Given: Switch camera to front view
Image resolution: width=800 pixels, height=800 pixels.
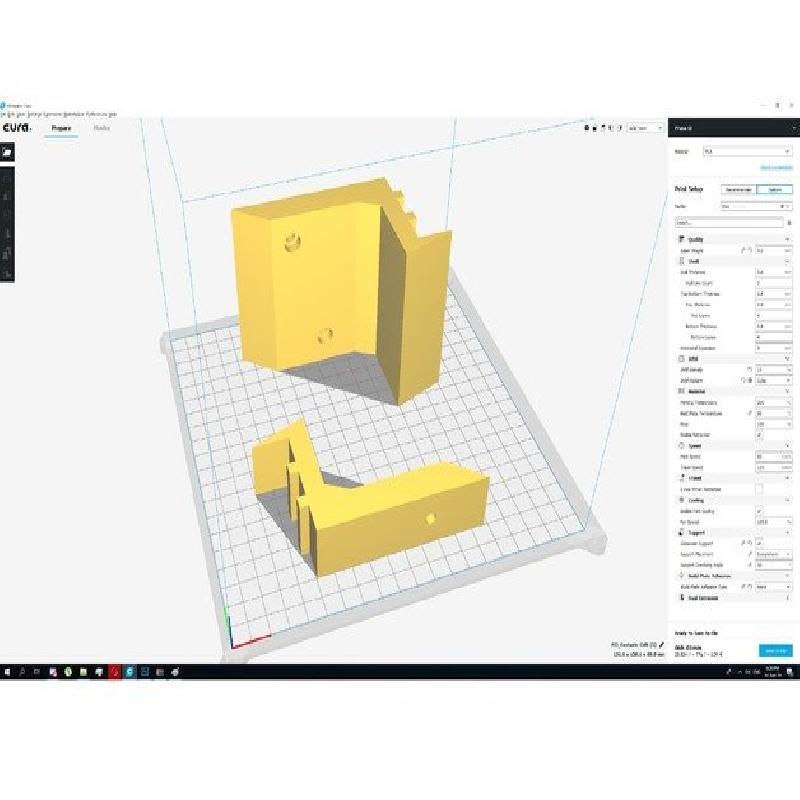Looking at the screenshot, I should tap(594, 128).
